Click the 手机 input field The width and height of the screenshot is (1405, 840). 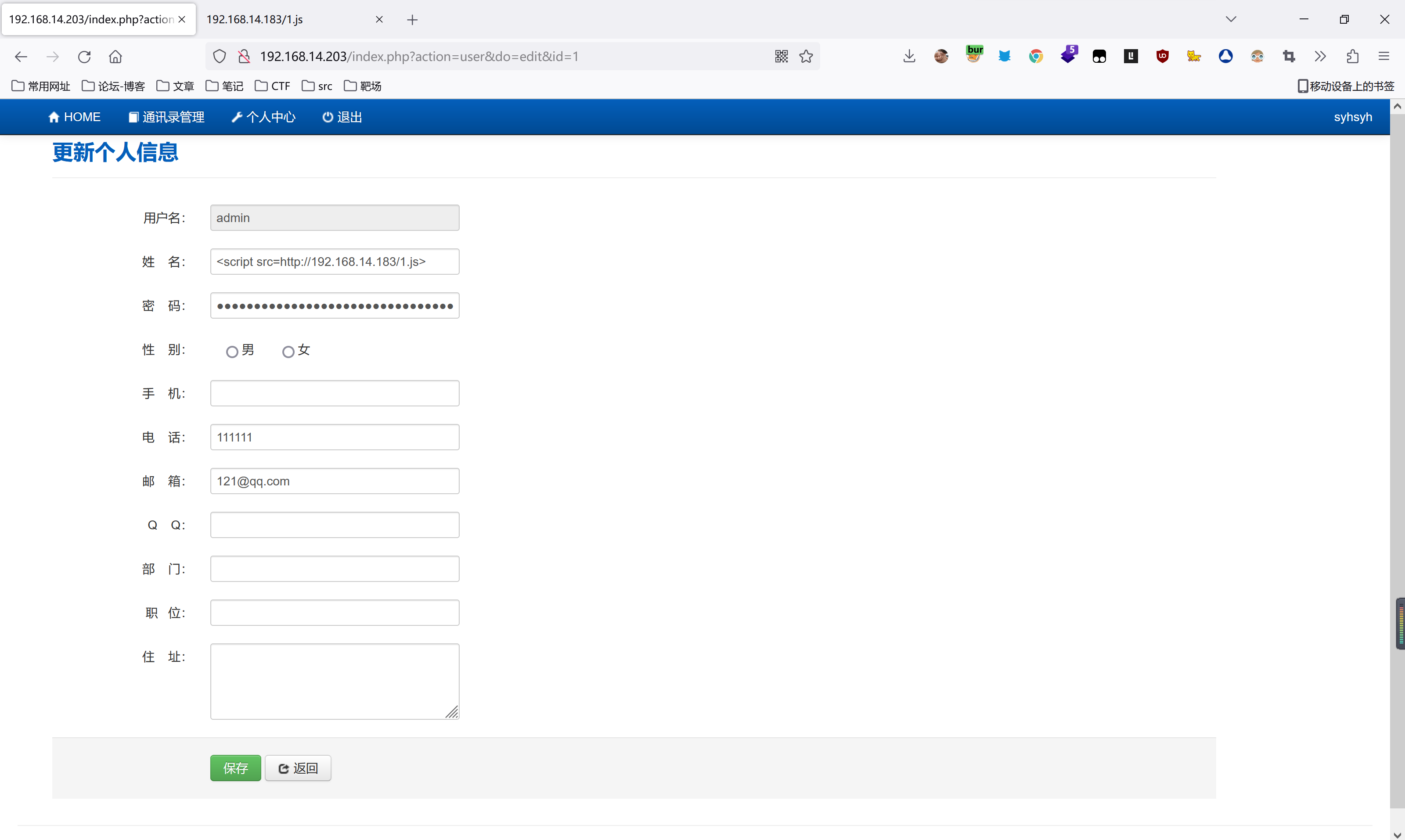[335, 393]
